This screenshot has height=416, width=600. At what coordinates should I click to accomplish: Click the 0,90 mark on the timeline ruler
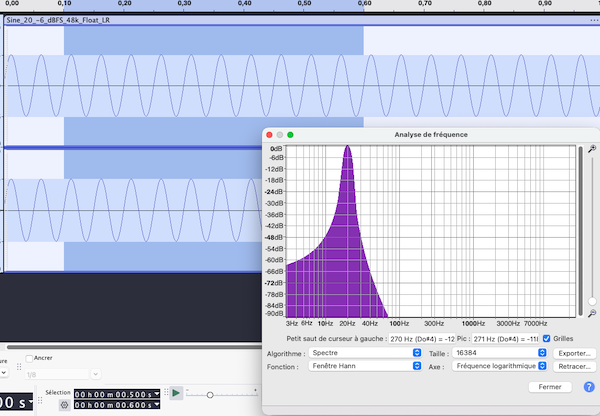pyautogui.click(x=545, y=3)
